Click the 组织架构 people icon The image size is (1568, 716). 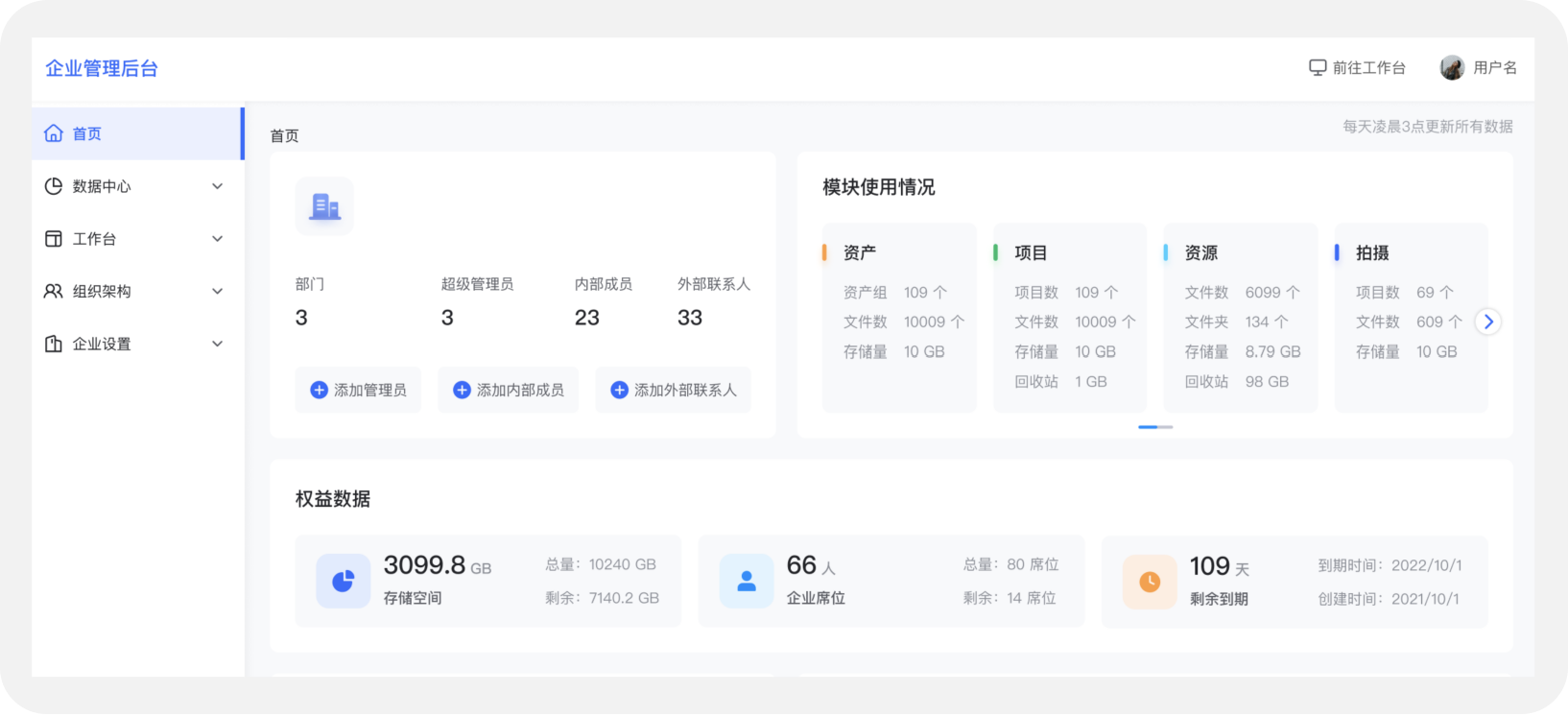coord(54,291)
